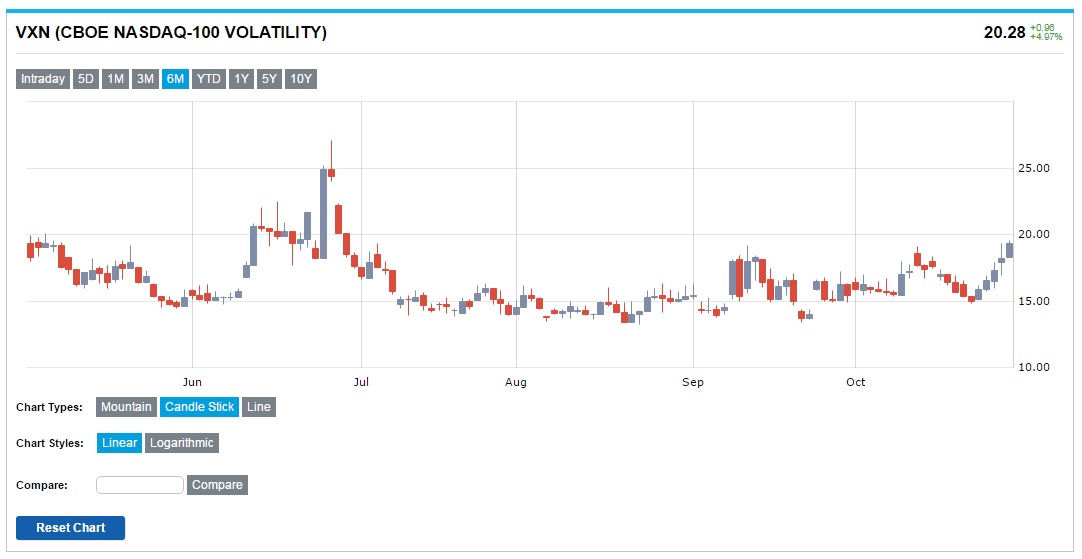
Task: Click the Aug month axis label
Action: (515, 382)
